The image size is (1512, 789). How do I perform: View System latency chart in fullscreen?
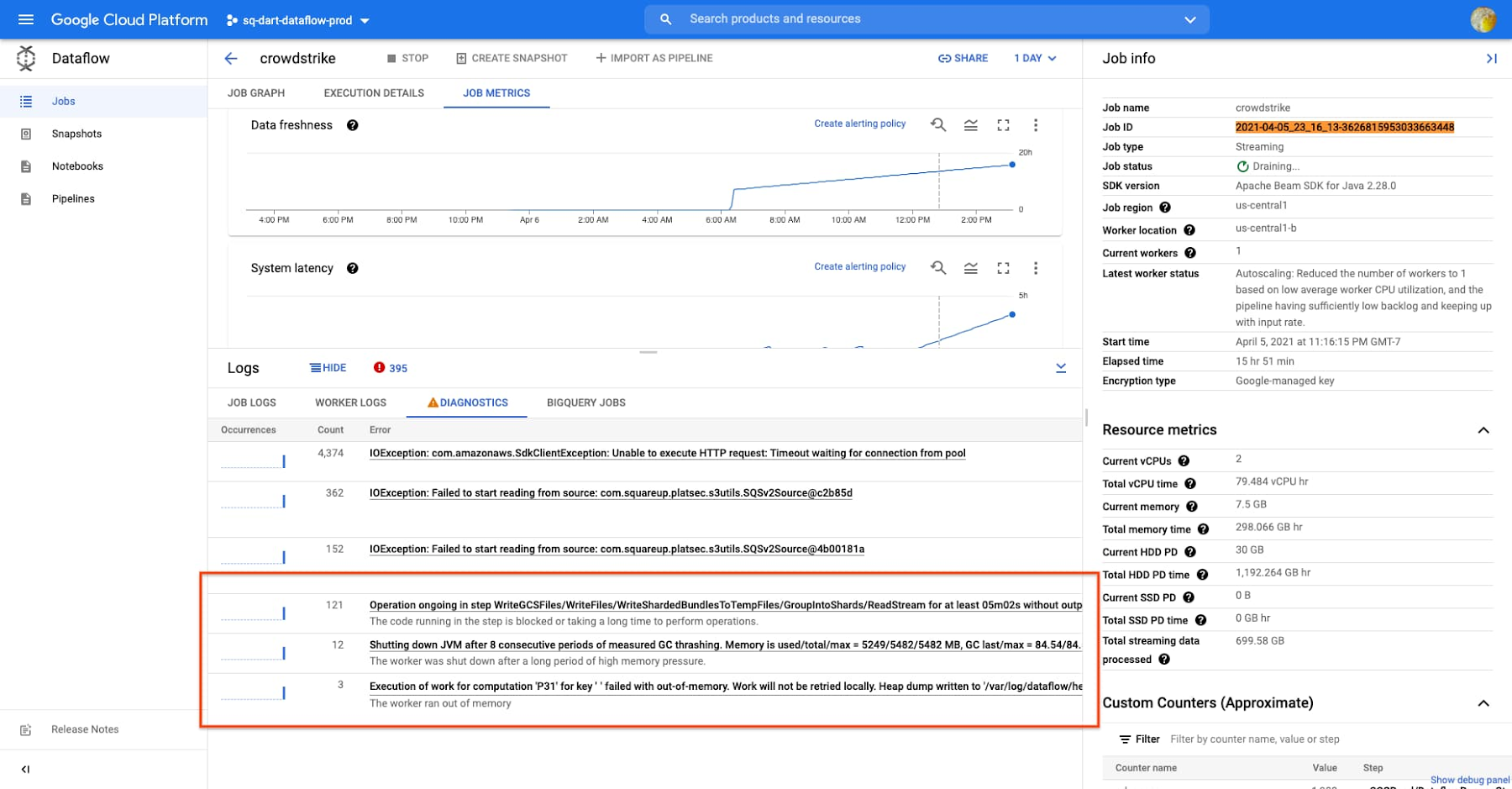click(1003, 267)
